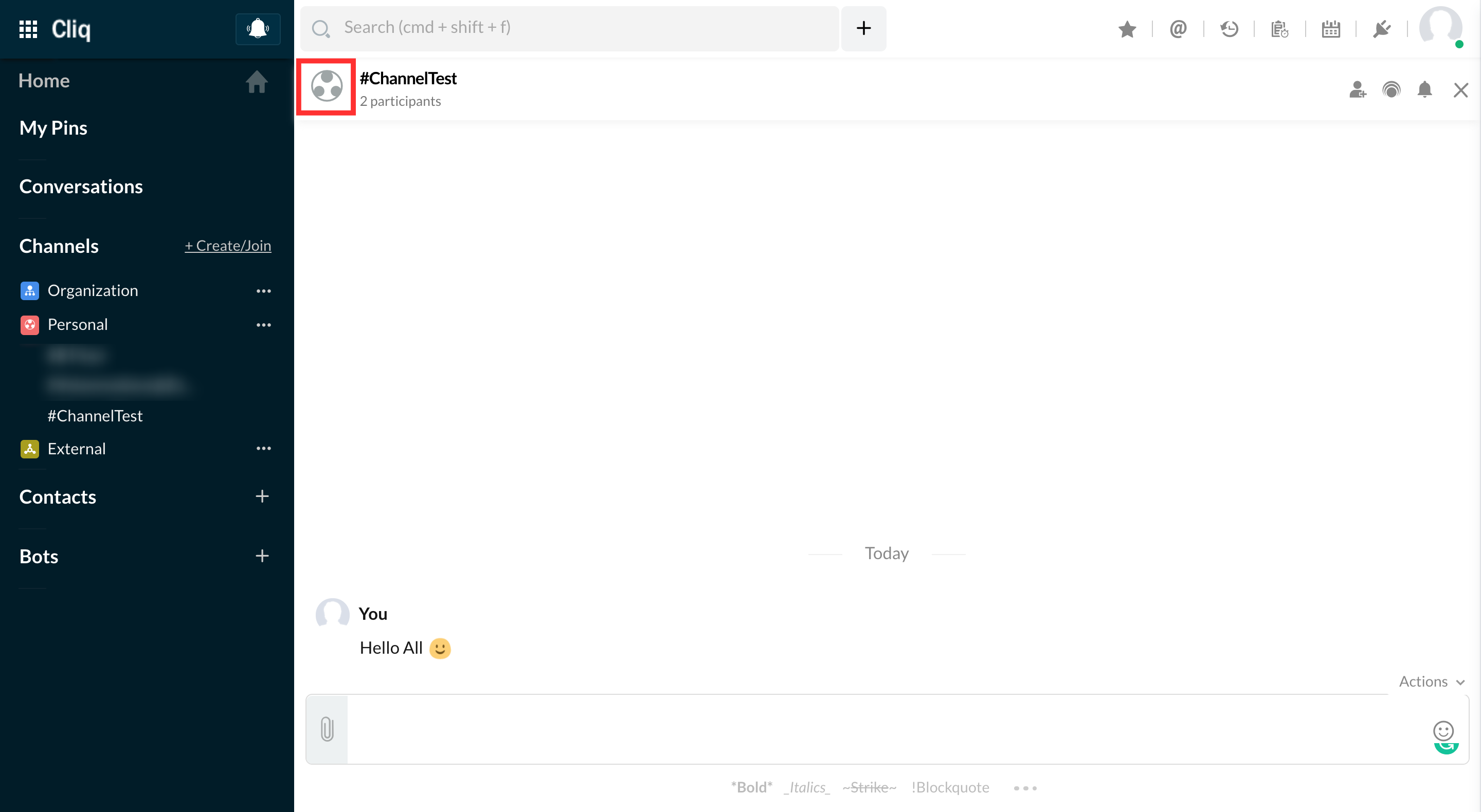Click the plus button beside search bar
This screenshot has width=1481, height=812.
(x=863, y=28)
